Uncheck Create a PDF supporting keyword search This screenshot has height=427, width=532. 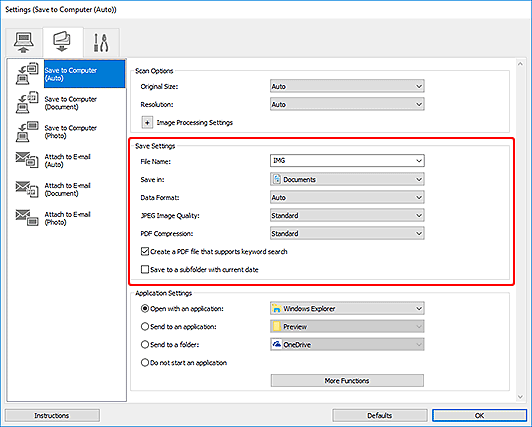145,251
